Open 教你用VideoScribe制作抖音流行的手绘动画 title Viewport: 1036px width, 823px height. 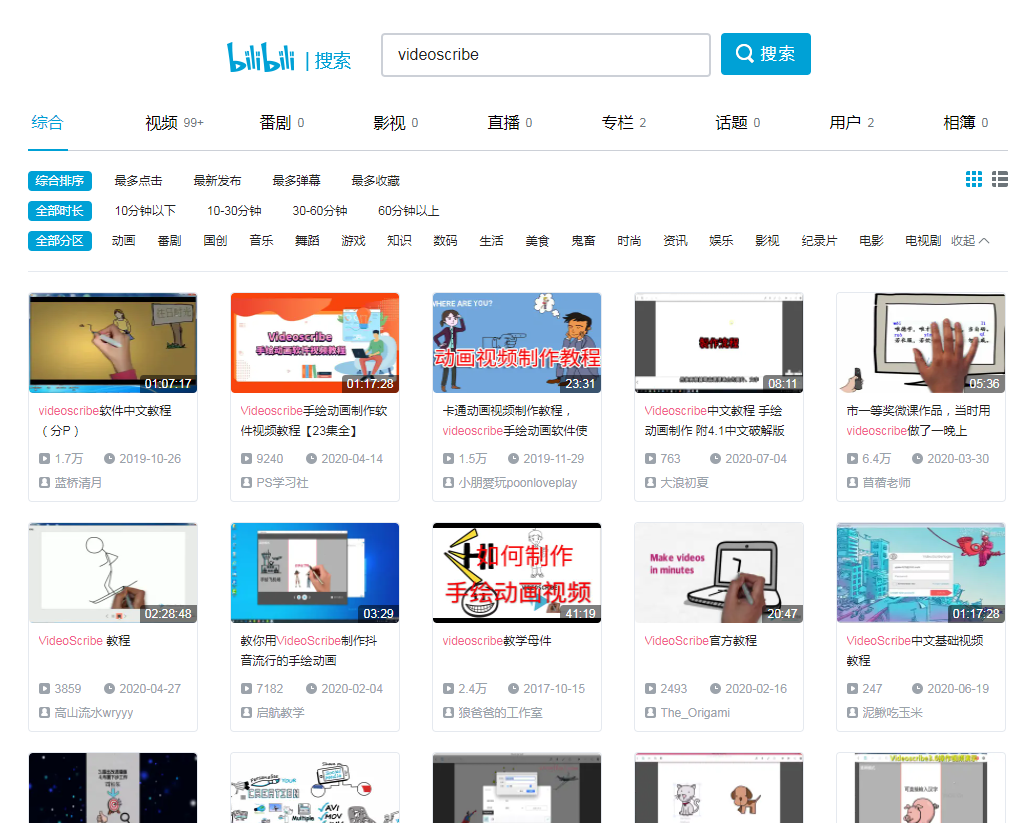[309, 651]
